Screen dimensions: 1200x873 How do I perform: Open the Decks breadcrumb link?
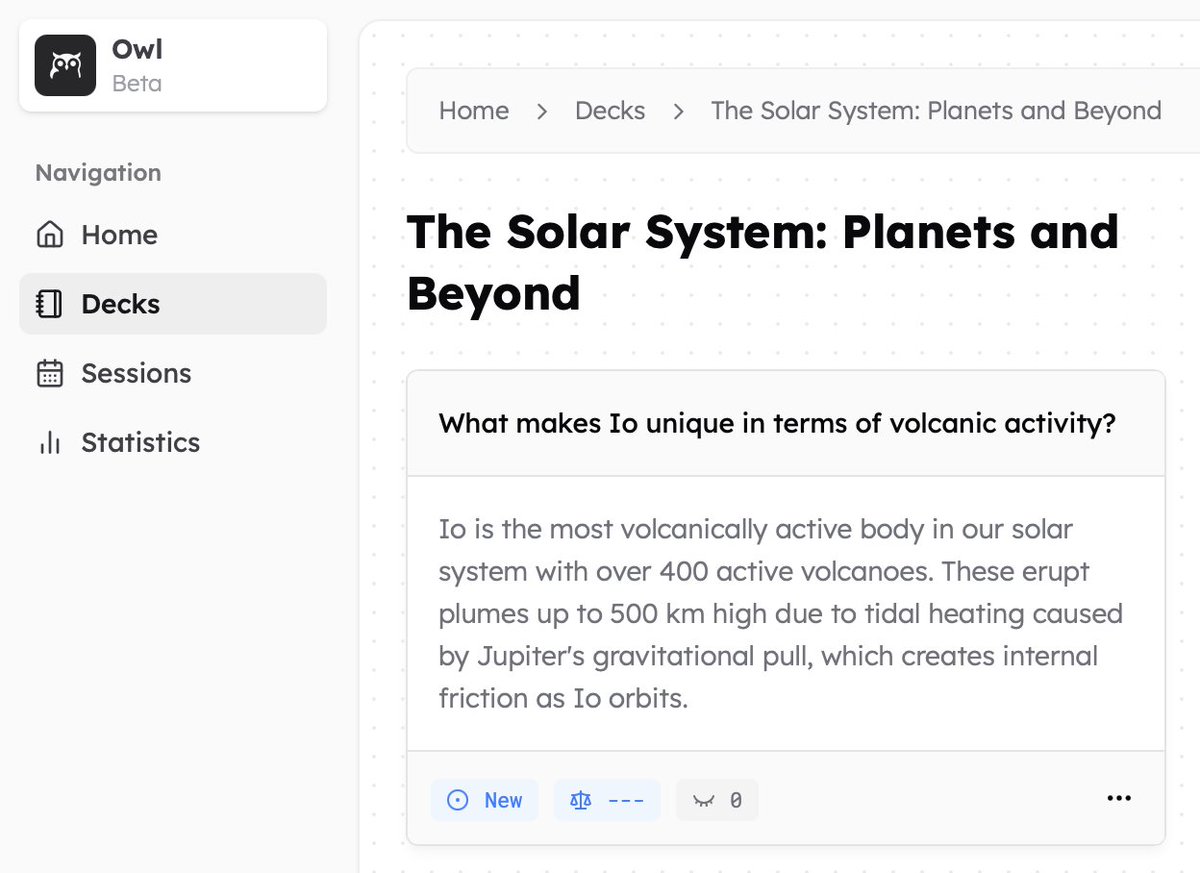pos(610,111)
